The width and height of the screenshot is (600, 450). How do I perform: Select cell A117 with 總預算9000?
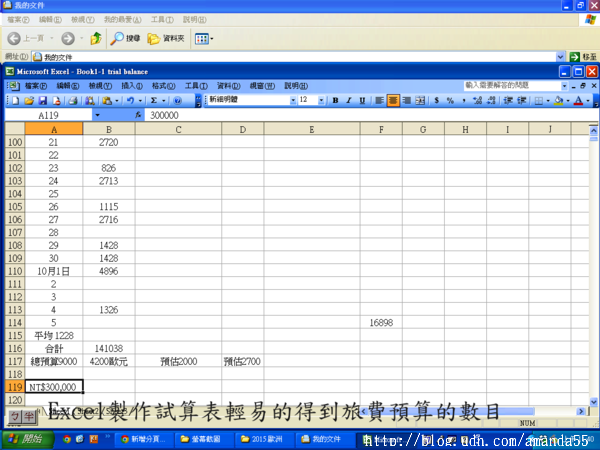pyautogui.click(x=54, y=361)
